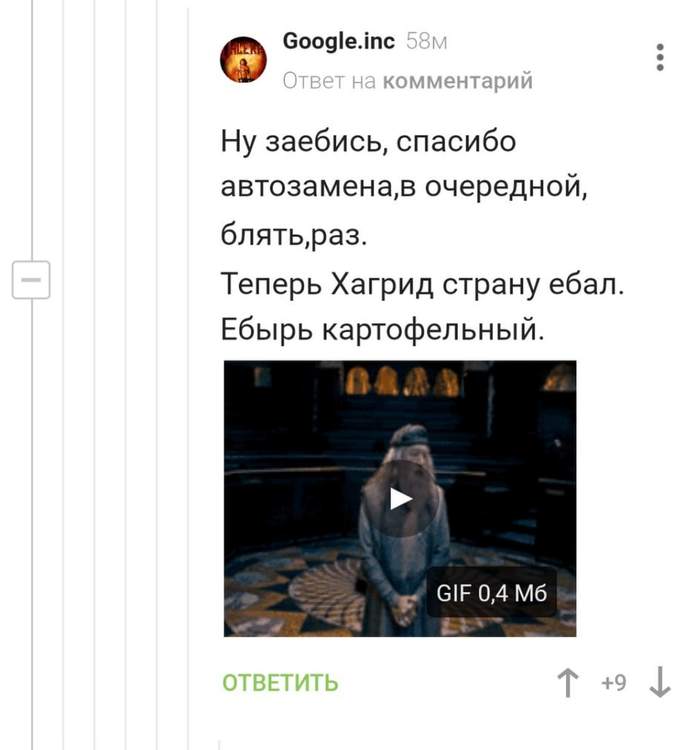Click the GIF 0,4 Мб size badge
The height and width of the screenshot is (750, 700).
(491, 593)
